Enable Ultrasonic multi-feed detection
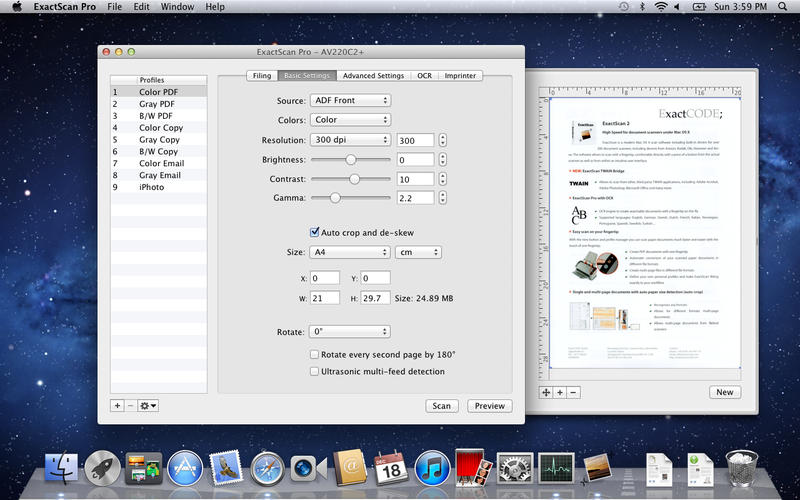Viewport: 800px width, 500px height. [x=315, y=372]
